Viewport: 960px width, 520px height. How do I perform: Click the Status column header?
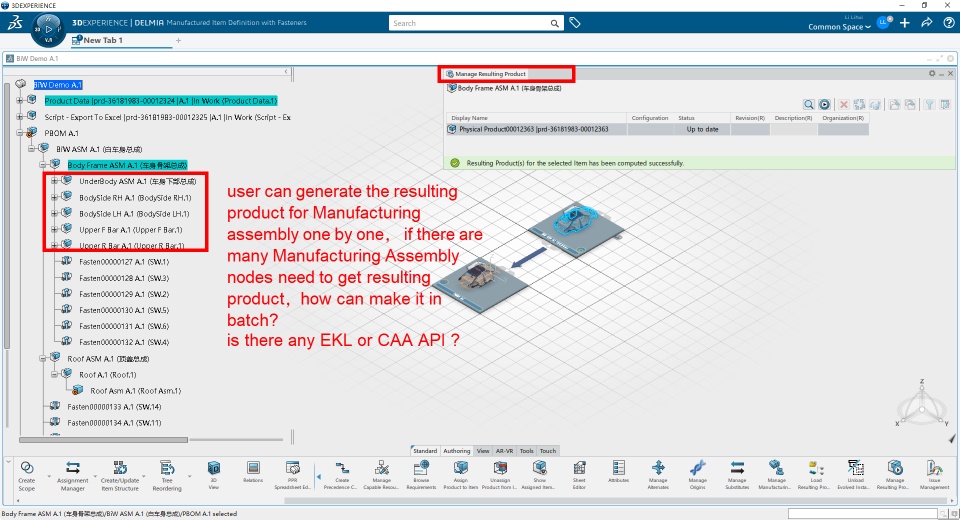point(686,118)
